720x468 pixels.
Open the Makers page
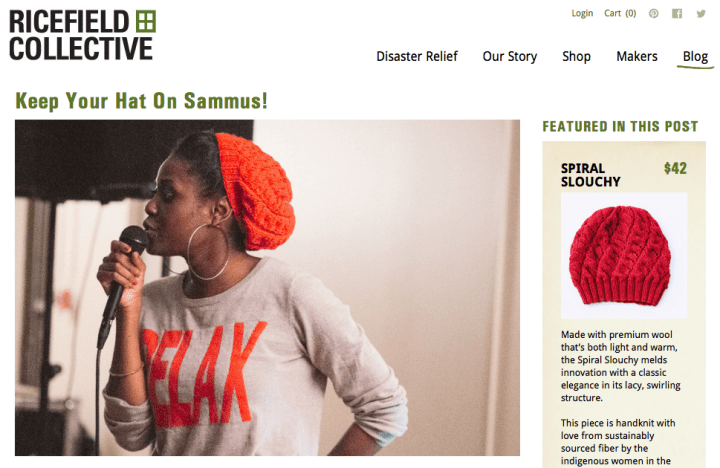point(637,56)
